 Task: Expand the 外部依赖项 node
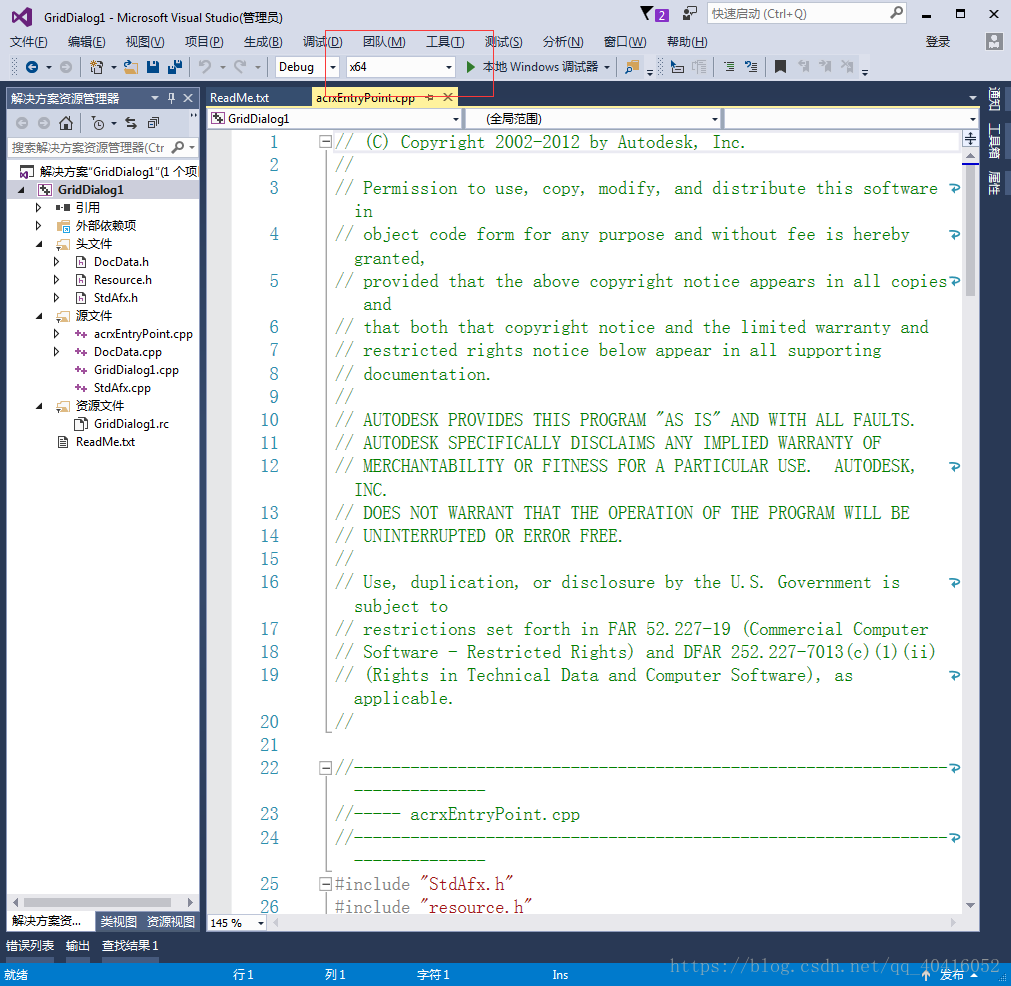pyautogui.click(x=38, y=226)
